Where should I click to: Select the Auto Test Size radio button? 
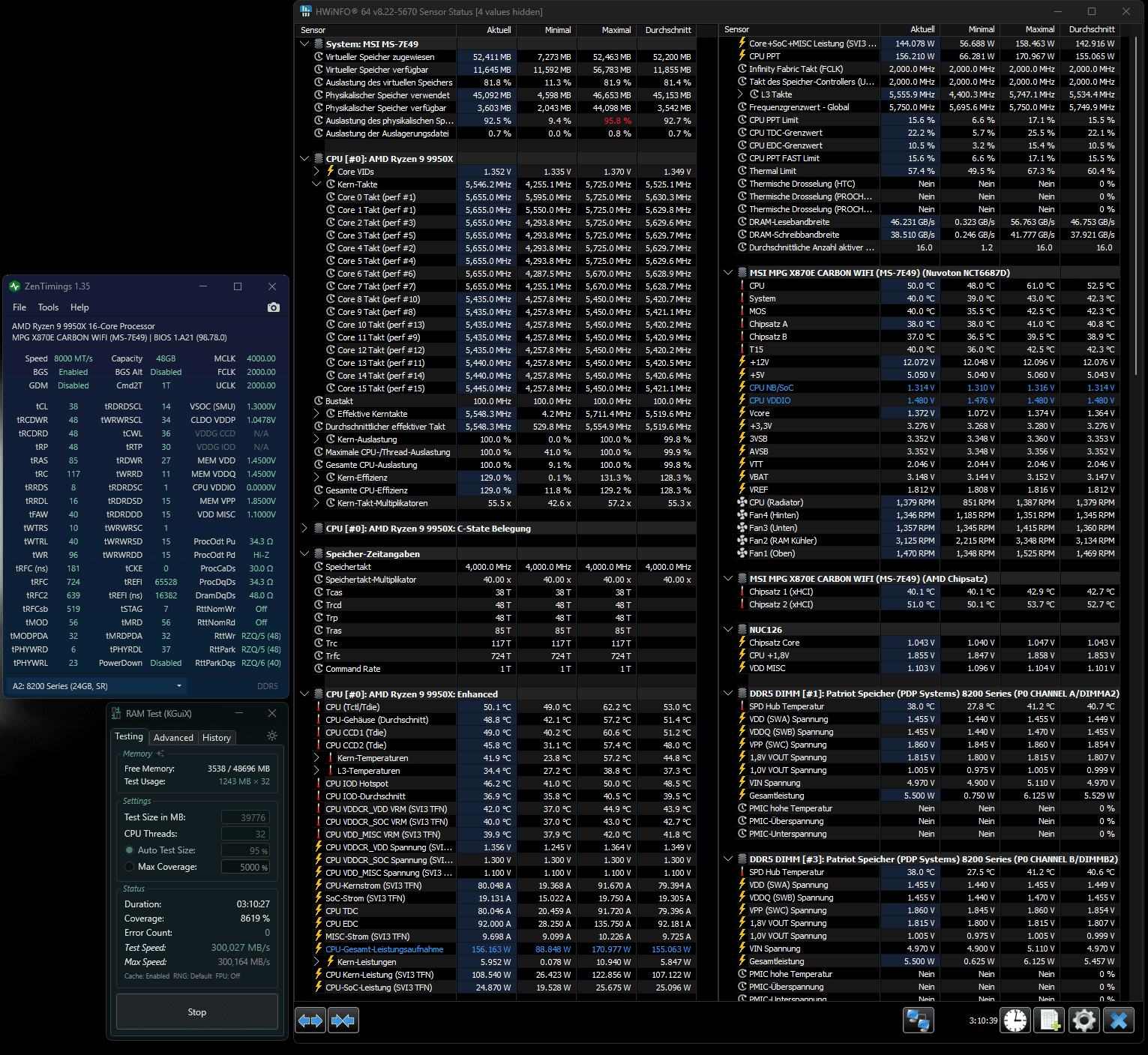pos(130,850)
